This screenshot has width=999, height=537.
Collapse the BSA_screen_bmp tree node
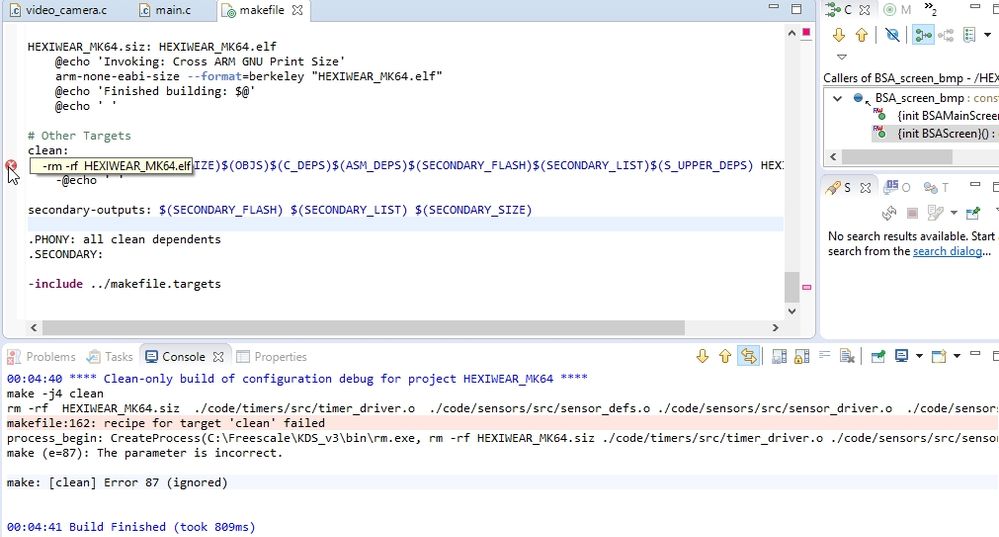838,98
